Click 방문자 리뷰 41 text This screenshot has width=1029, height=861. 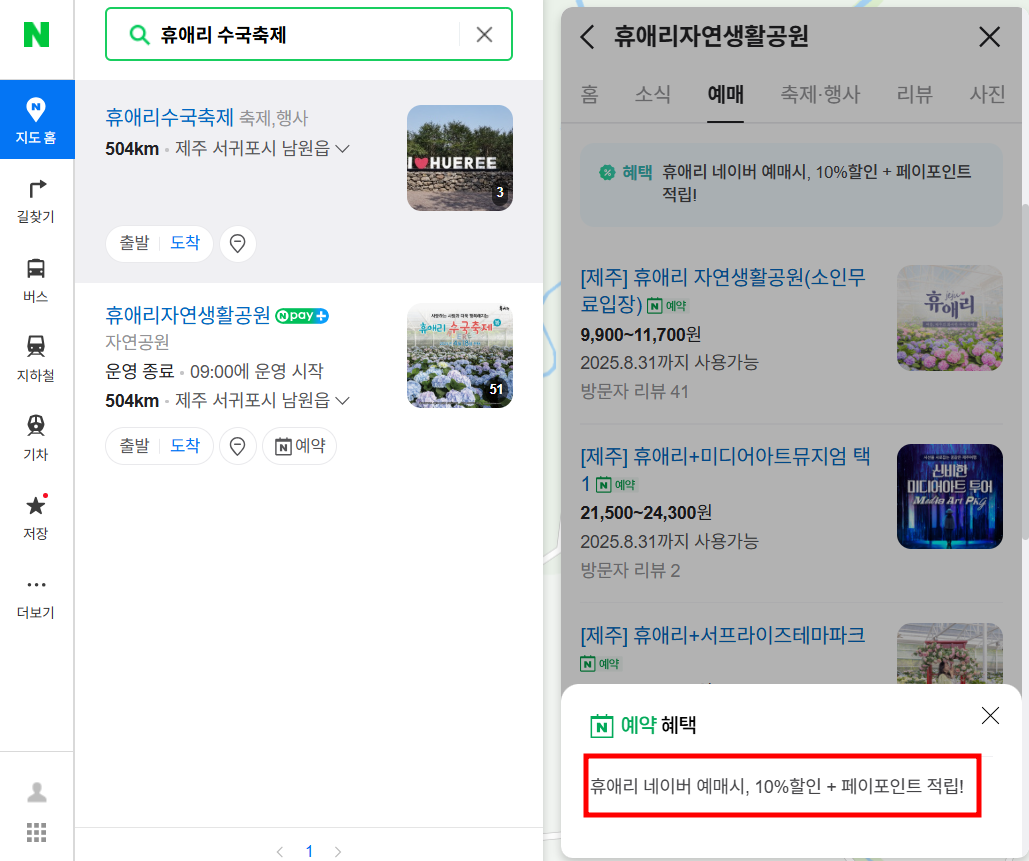click(634, 392)
